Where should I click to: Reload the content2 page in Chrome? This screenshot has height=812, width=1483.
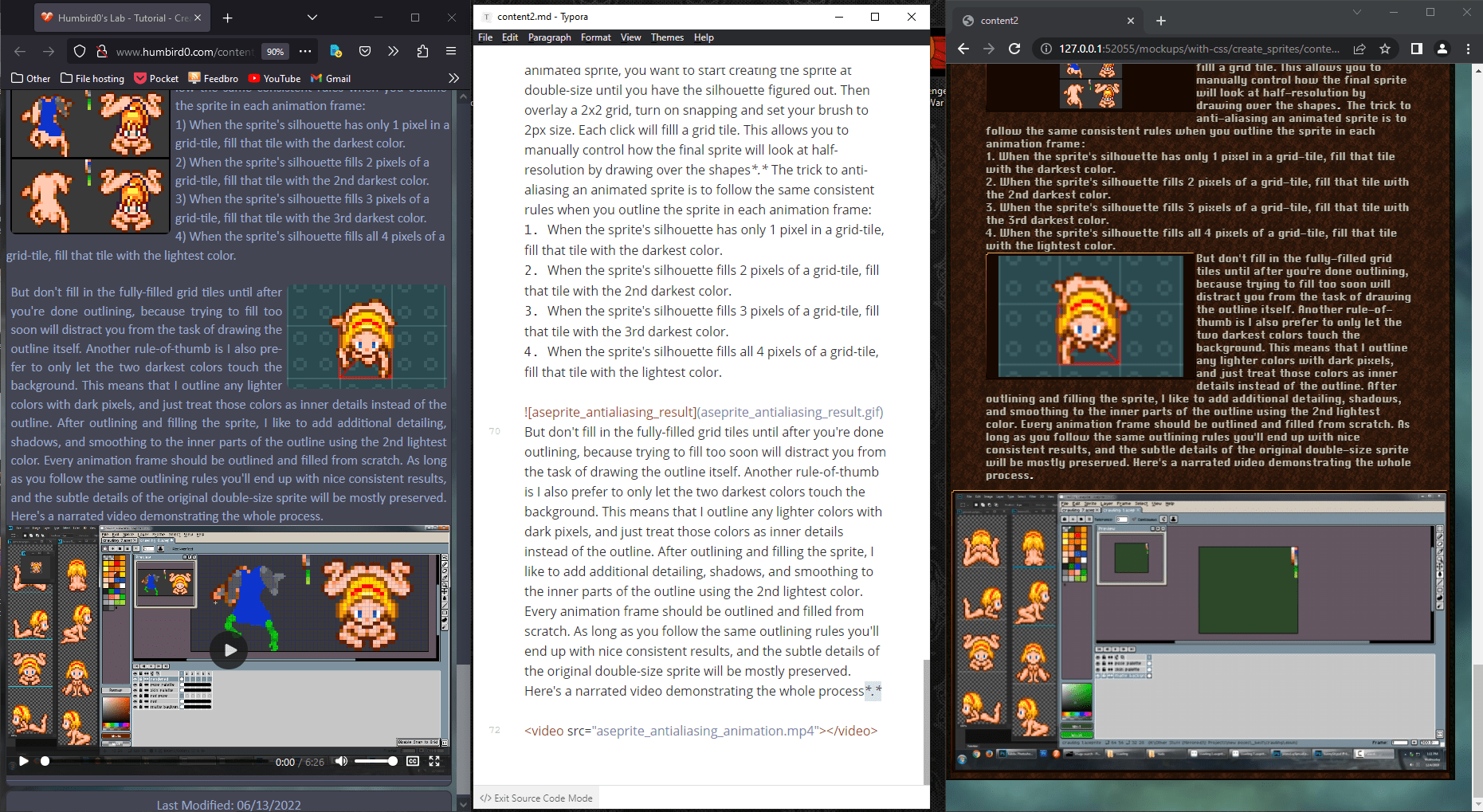coord(1014,49)
